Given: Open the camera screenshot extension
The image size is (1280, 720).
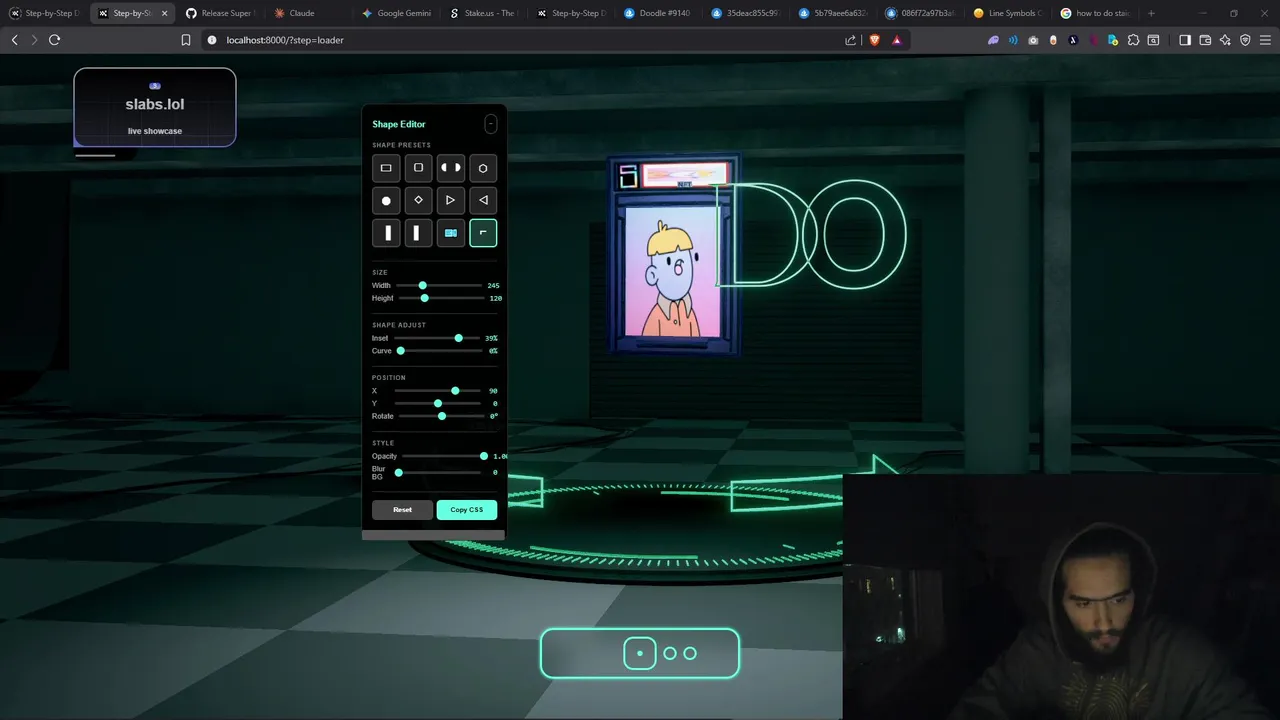Looking at the screenshot, I should 1033,40.
